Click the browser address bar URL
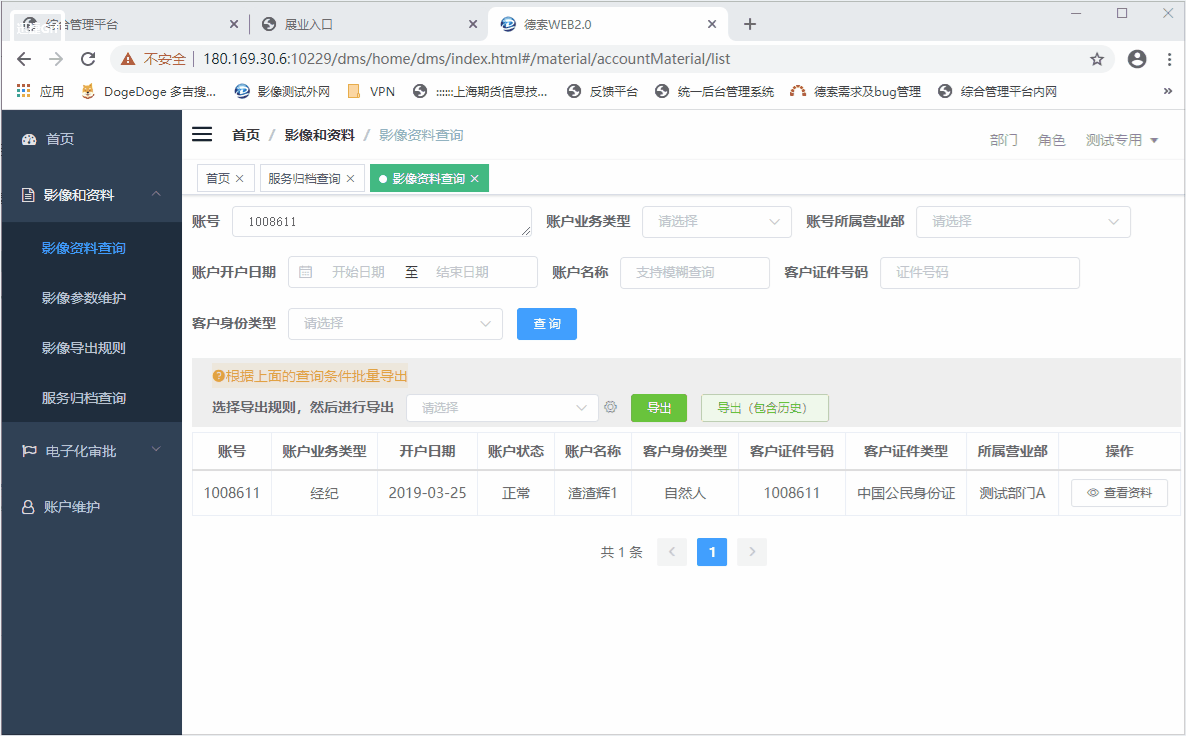 point(467,59)
